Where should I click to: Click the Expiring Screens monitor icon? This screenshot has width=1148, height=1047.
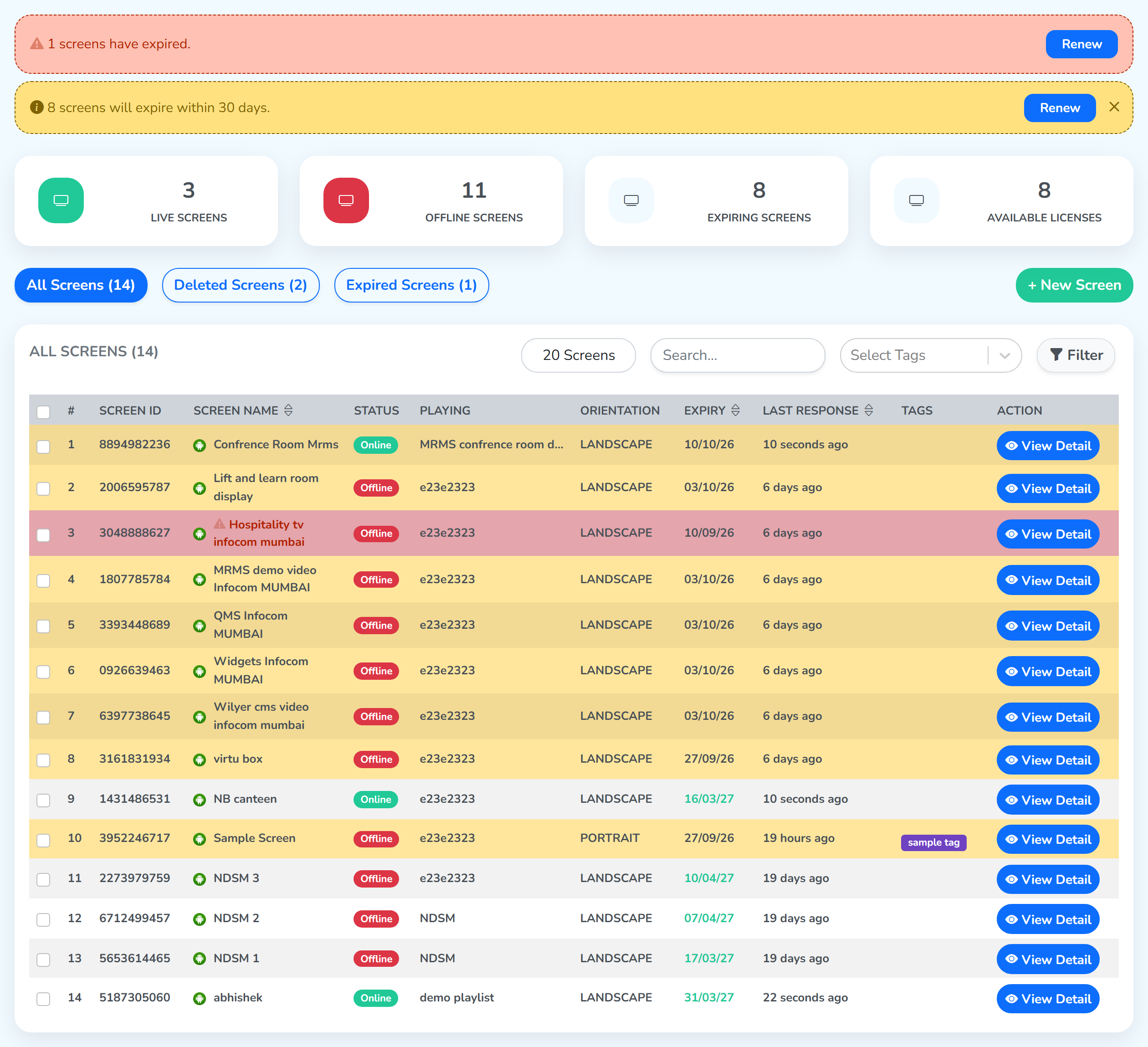click(x=631, y=200)
